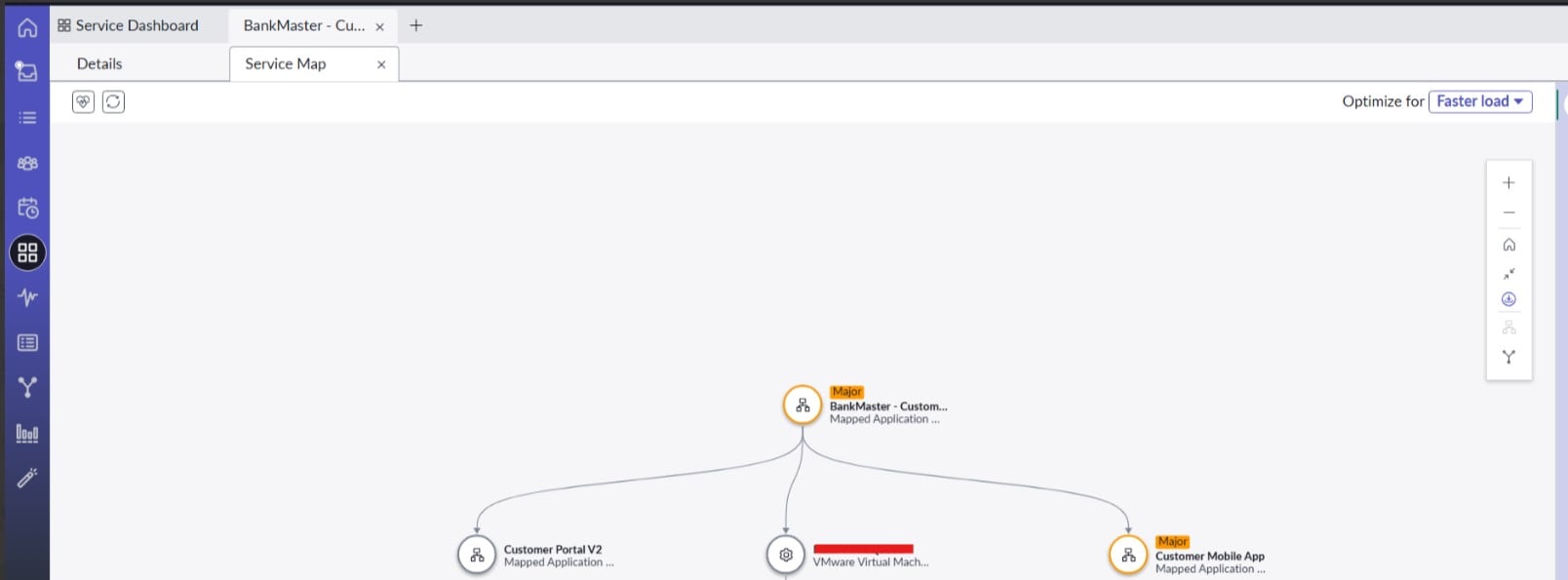Click the Major badge above Customer Mobile App
This screenshot has width=1568, height=580.
click(x=1172, y=541)
